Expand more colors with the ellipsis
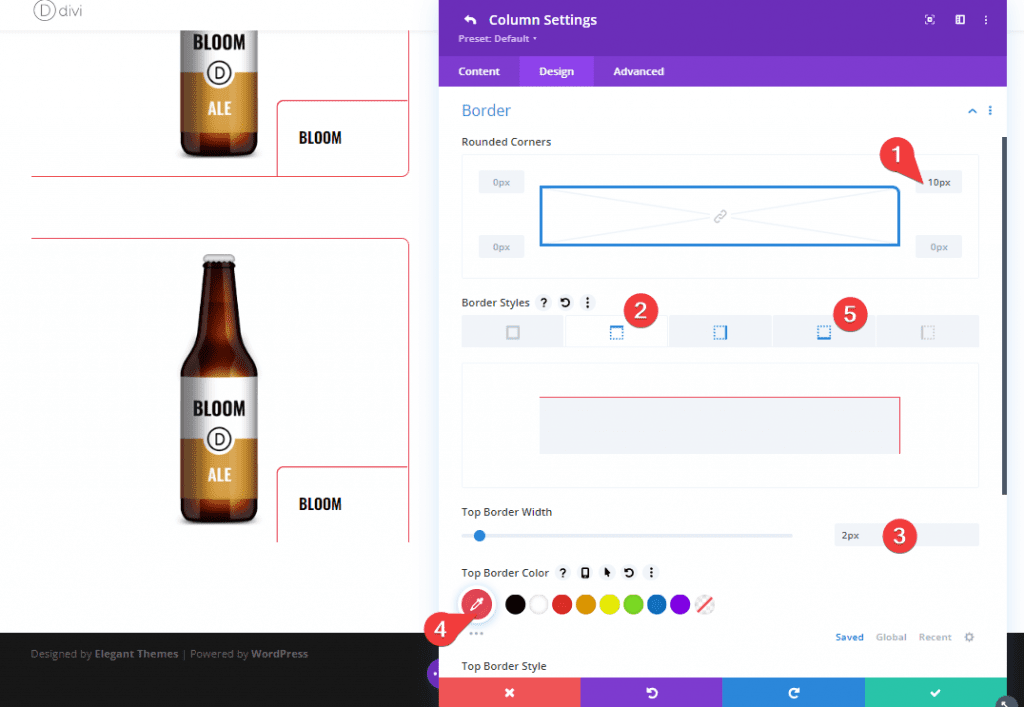 pos(476,633)
